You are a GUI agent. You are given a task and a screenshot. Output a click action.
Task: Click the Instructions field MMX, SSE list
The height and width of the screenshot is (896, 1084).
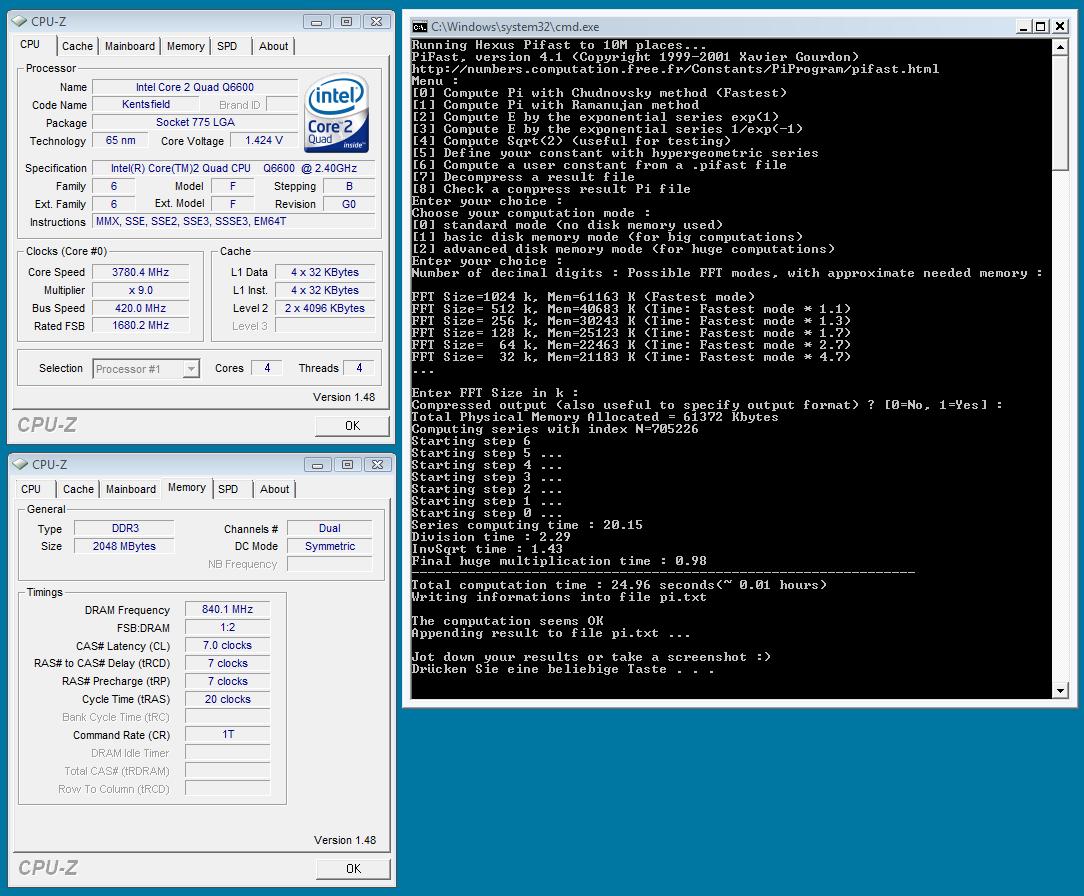tap(234, 221)
